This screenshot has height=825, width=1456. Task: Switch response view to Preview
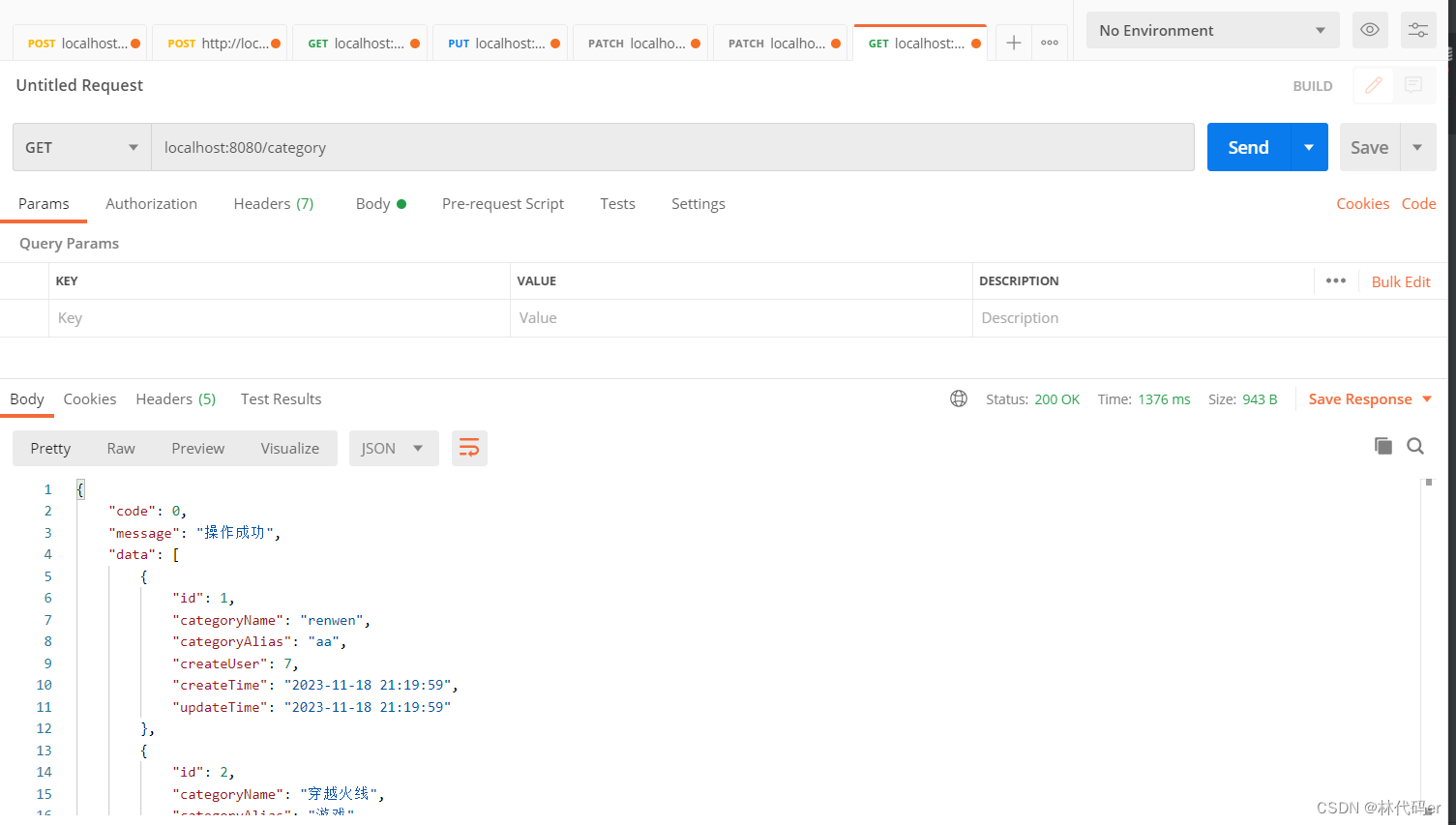[x=198, y=448]
